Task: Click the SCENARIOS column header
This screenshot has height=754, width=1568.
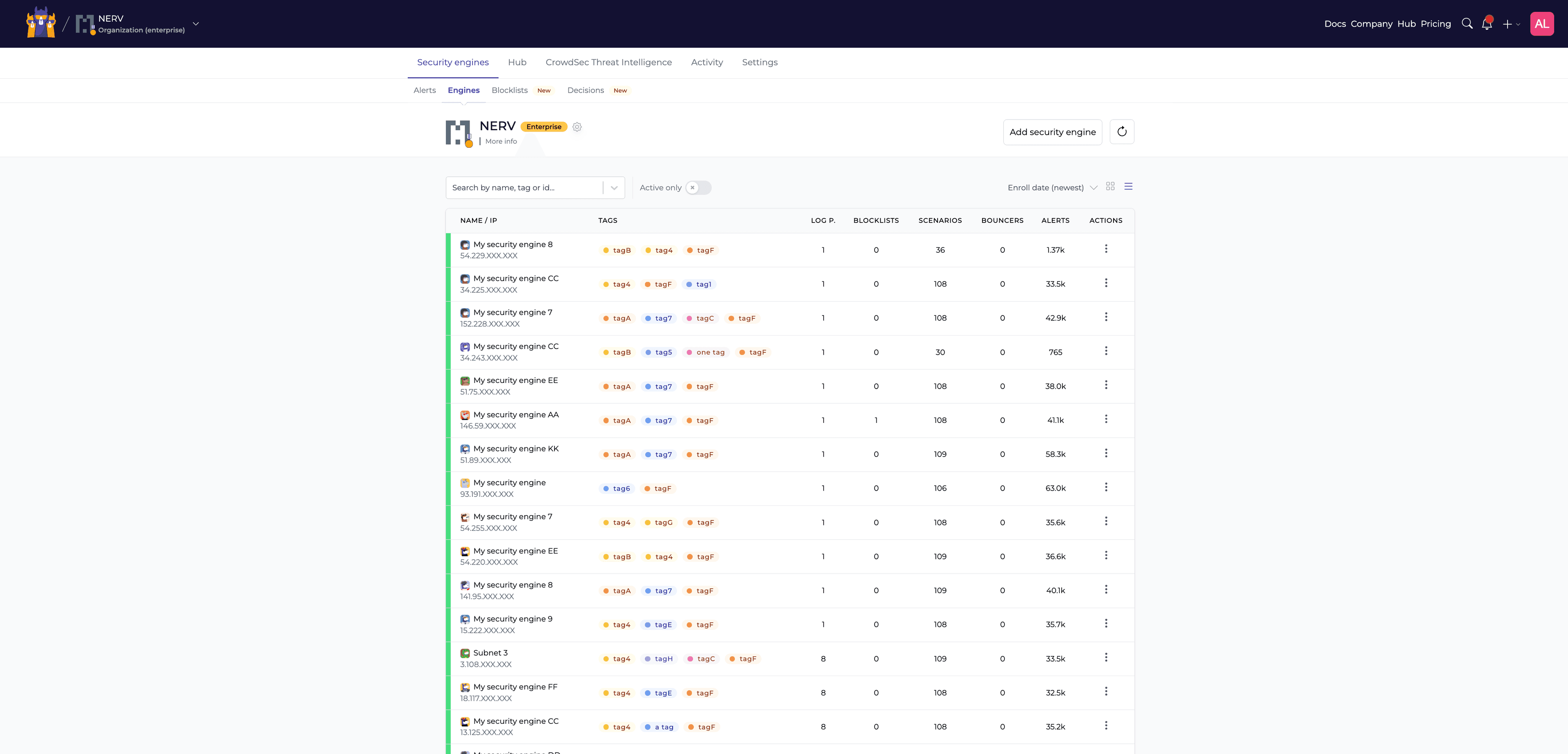Action: [x=940, y=220]
